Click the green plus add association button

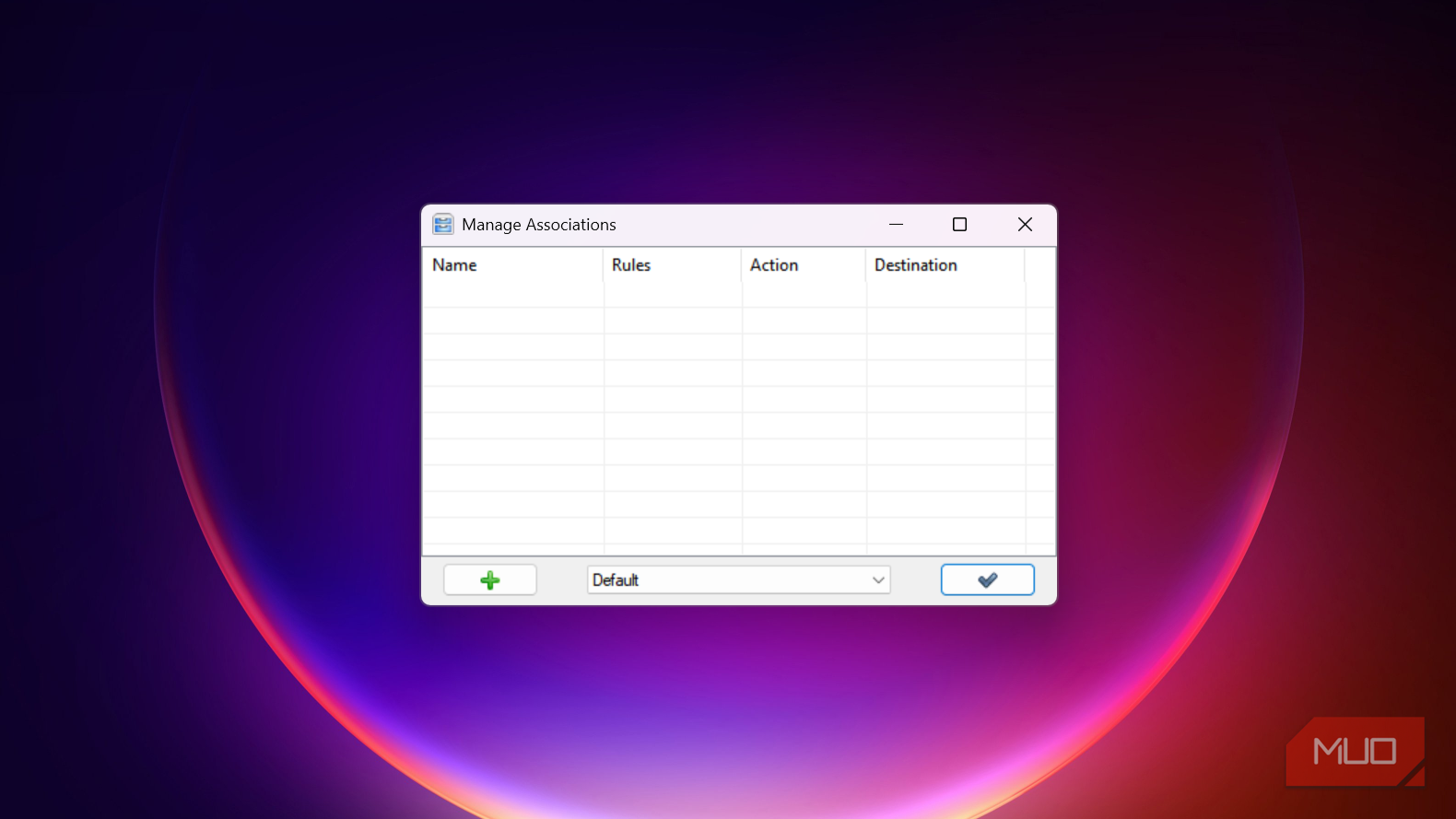click(x=490, y=579)
